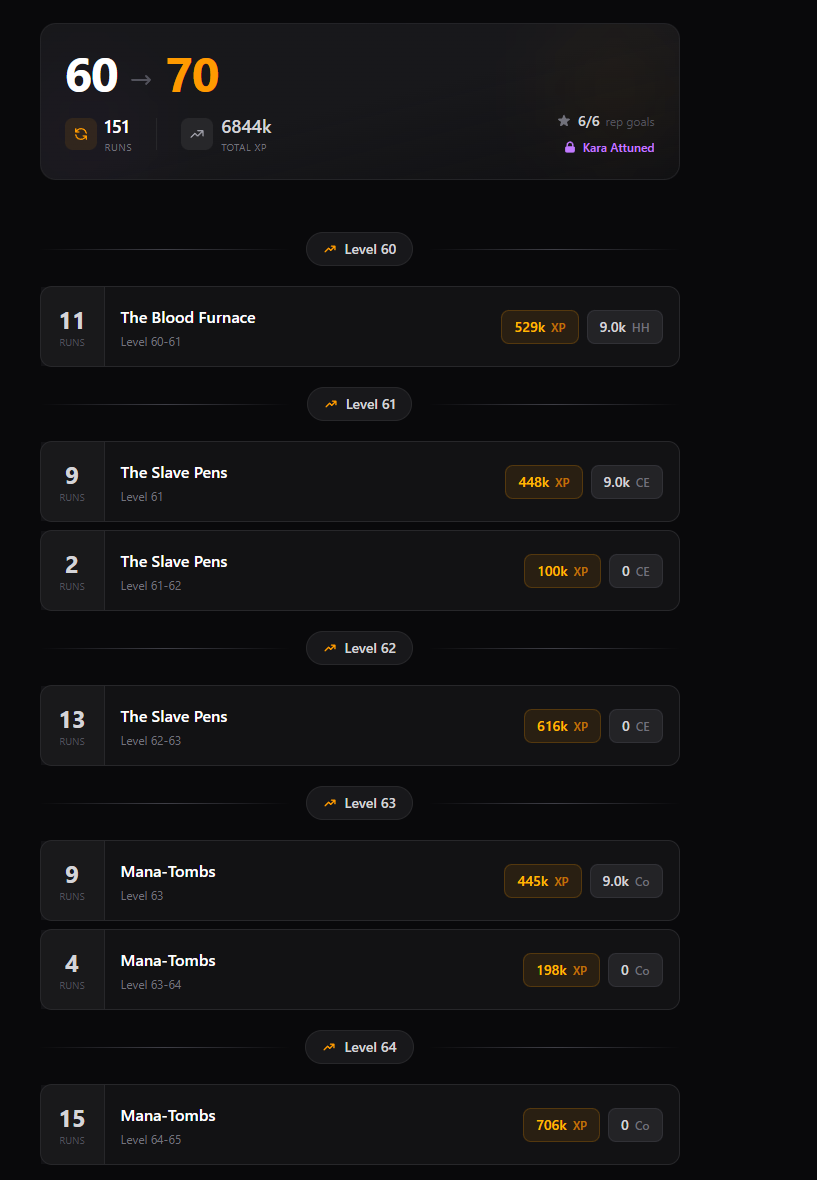Viewport: 817px width, 1180px height.
Task: Select The Blood Furnace dungeon row
Action: click(300, 327)
